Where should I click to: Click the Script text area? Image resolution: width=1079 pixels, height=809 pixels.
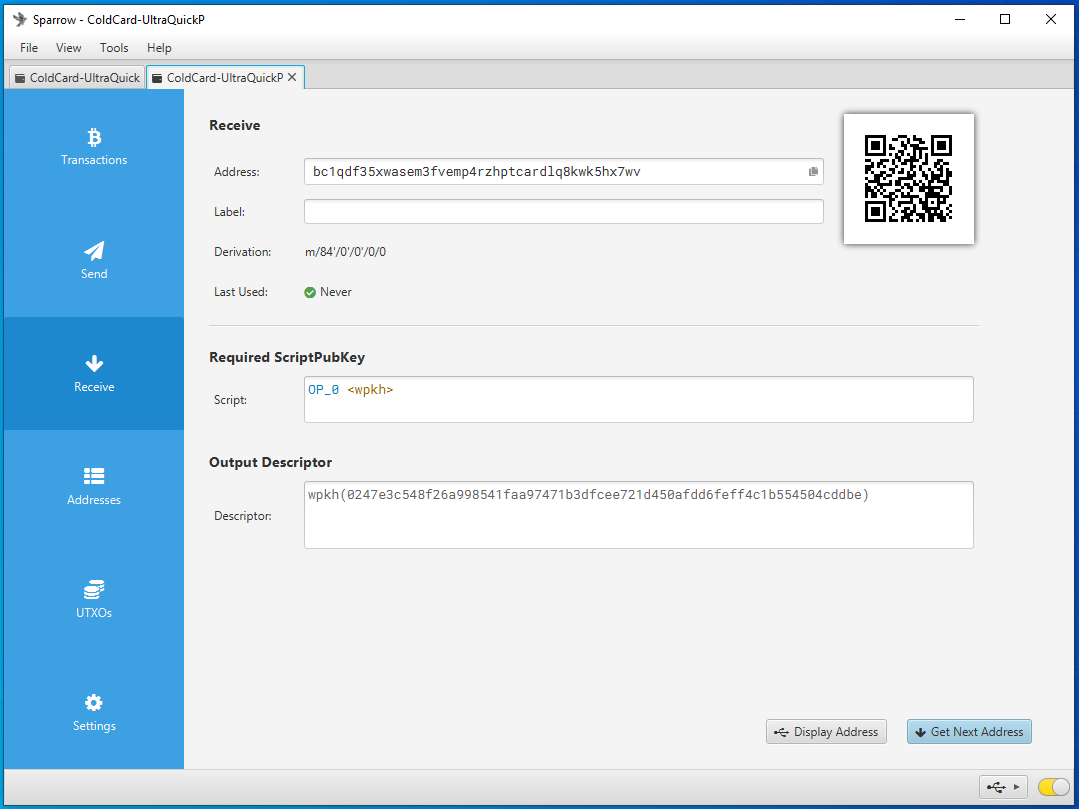point(639,400)
